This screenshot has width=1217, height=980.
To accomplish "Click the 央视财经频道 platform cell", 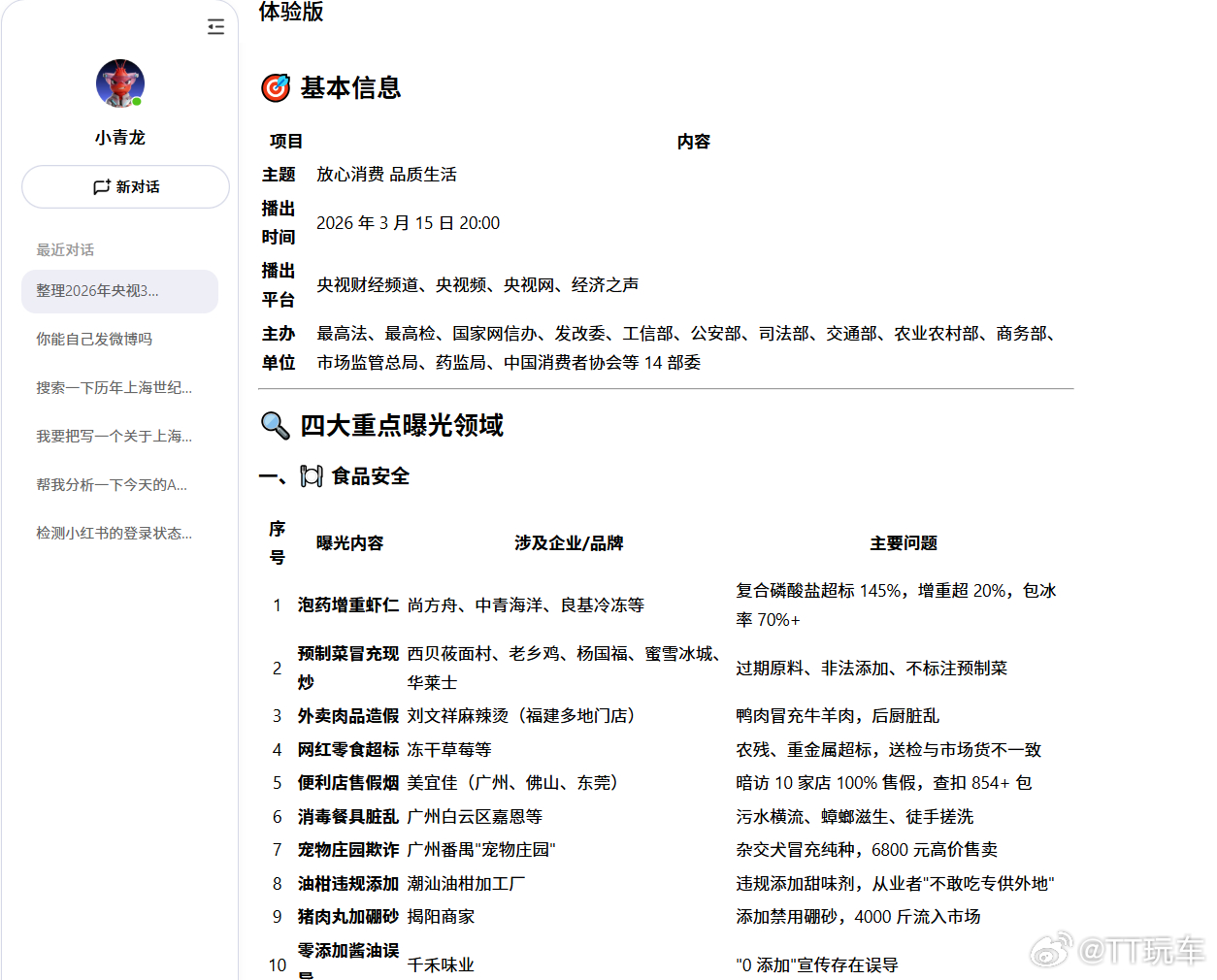I will [477, 285].
